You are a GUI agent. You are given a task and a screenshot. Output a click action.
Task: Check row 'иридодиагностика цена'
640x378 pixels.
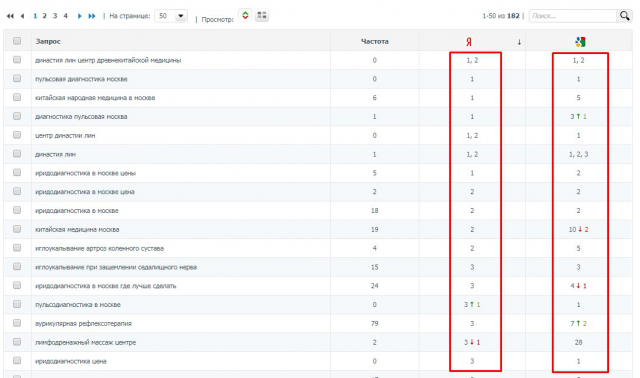[17, 360]
